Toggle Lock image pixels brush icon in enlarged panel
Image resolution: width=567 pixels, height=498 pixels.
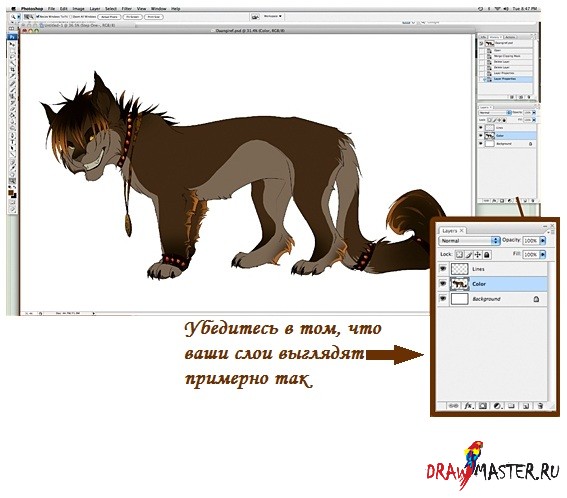pos(469,255)
